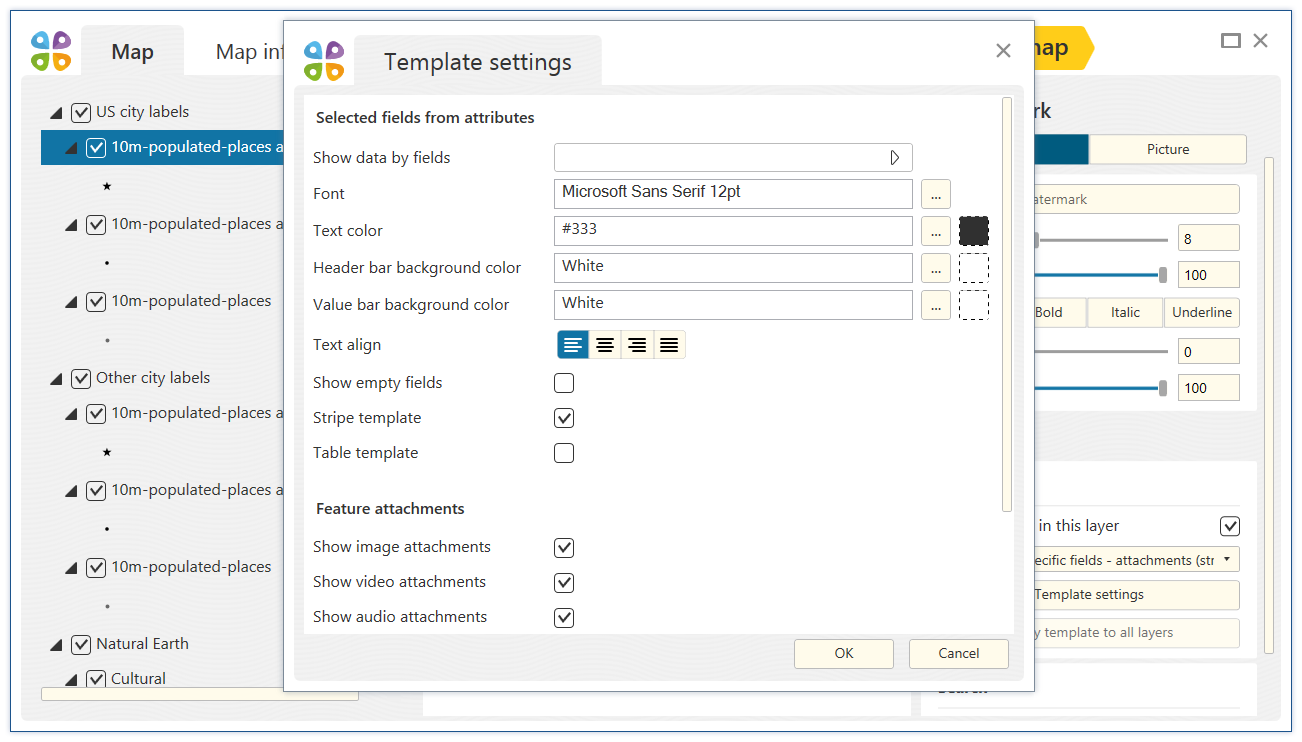Viewport: 1302px width, 742px height.
Task: Select the Picture tab in watermark panel
Action: click(1168, 149)
